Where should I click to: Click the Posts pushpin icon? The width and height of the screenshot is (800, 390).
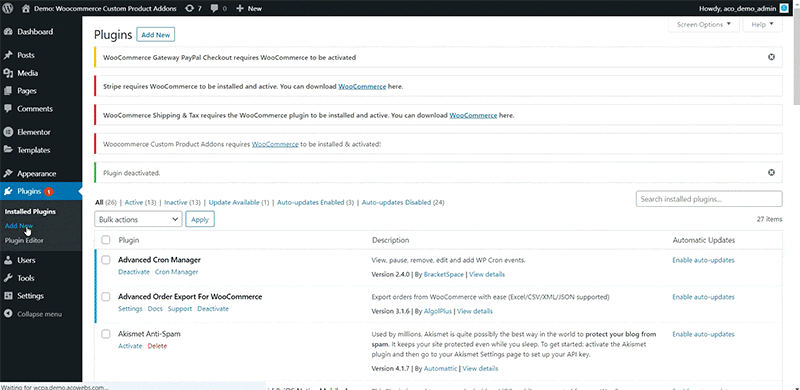click(x=8, y=55)
